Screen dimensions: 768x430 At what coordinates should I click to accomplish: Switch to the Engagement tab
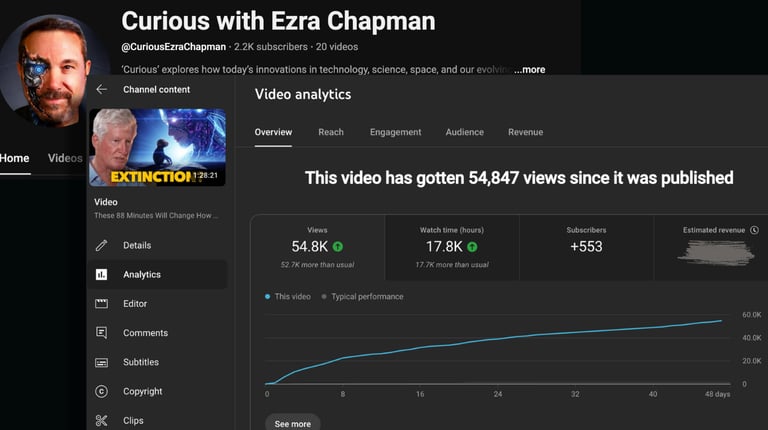(395, 132)
